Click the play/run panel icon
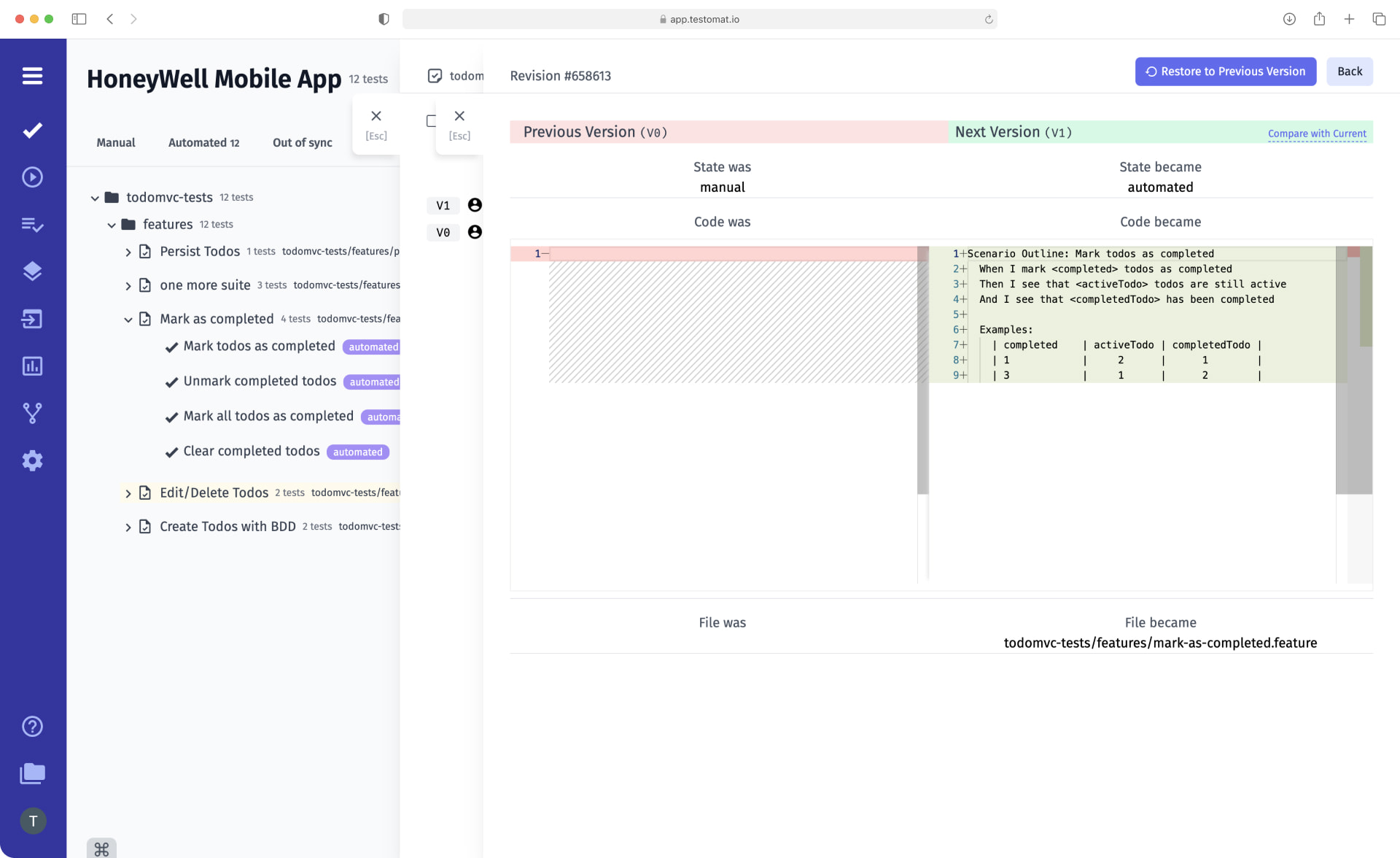The width and height of the screenshot is (1400, 858). 33,177
